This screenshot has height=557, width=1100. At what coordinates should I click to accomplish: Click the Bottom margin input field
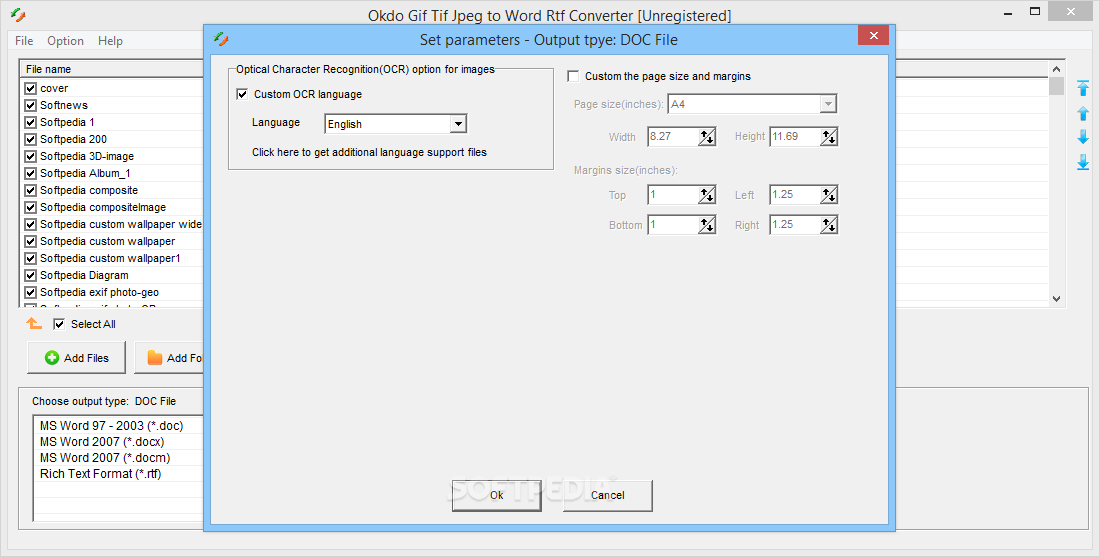tap(673, 225)
